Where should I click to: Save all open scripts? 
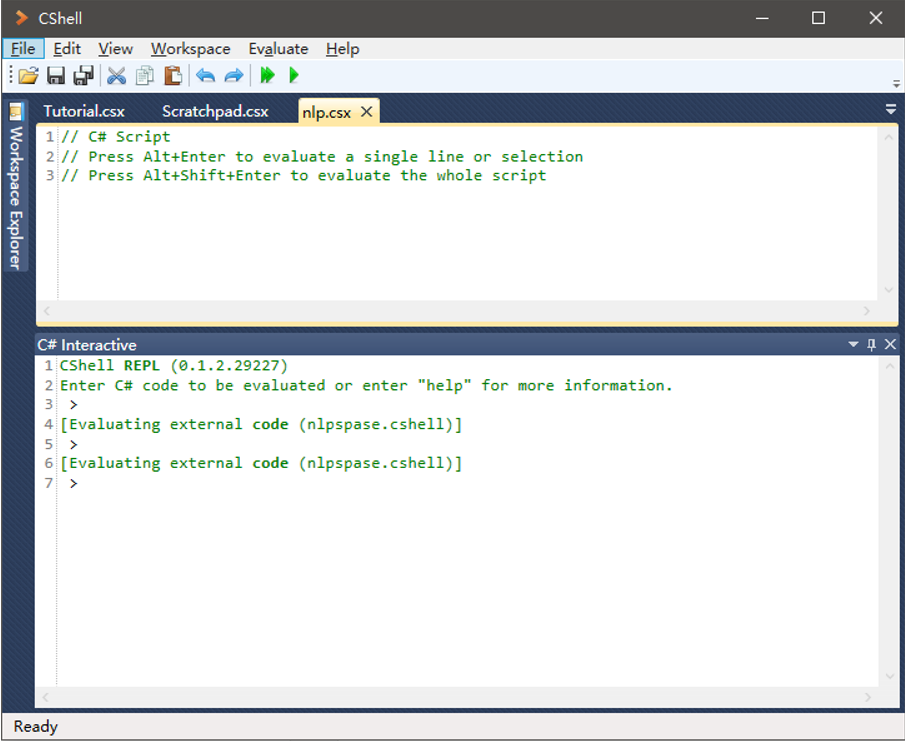(x=84, y=75)
